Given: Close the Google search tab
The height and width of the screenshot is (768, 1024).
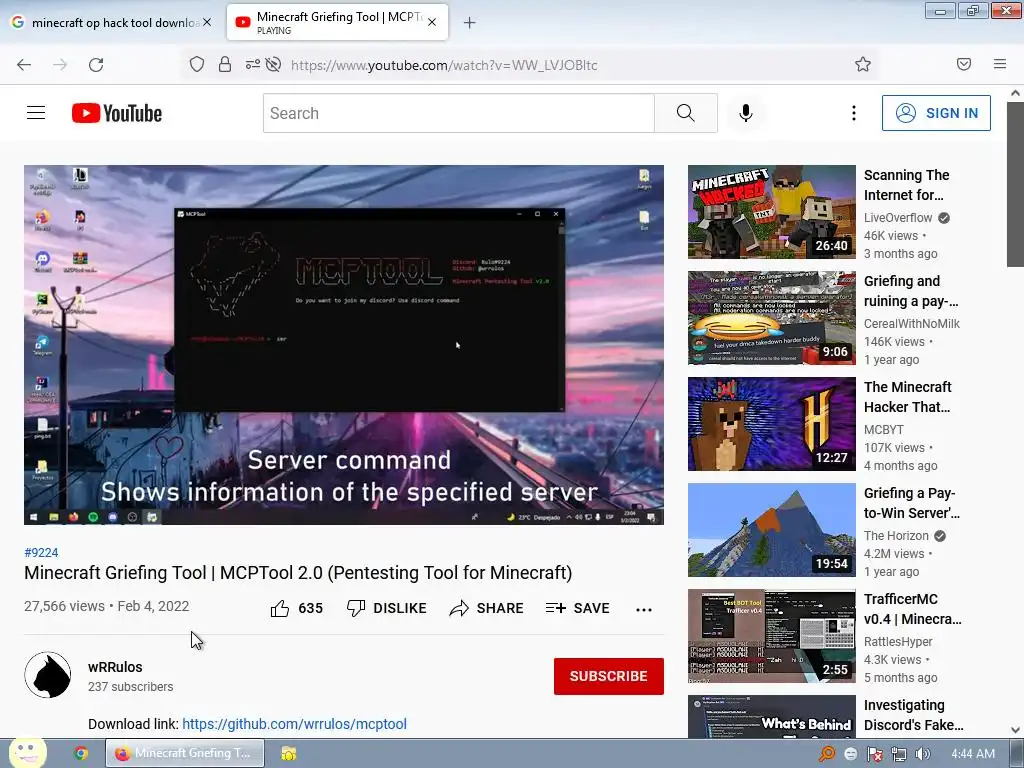Looking at the screenshot, I should 207,22.
